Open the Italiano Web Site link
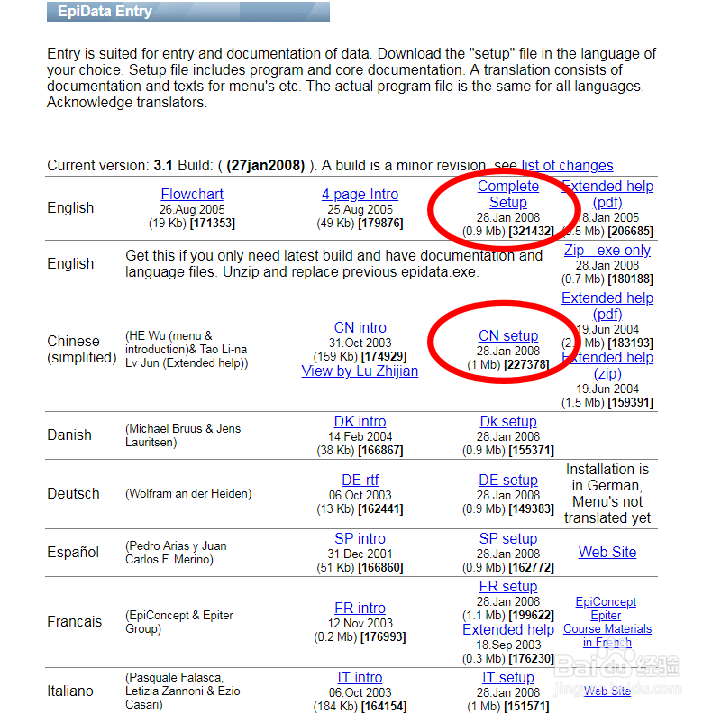The width and height of the screenshot is (722, 714). tap(607, 691)
